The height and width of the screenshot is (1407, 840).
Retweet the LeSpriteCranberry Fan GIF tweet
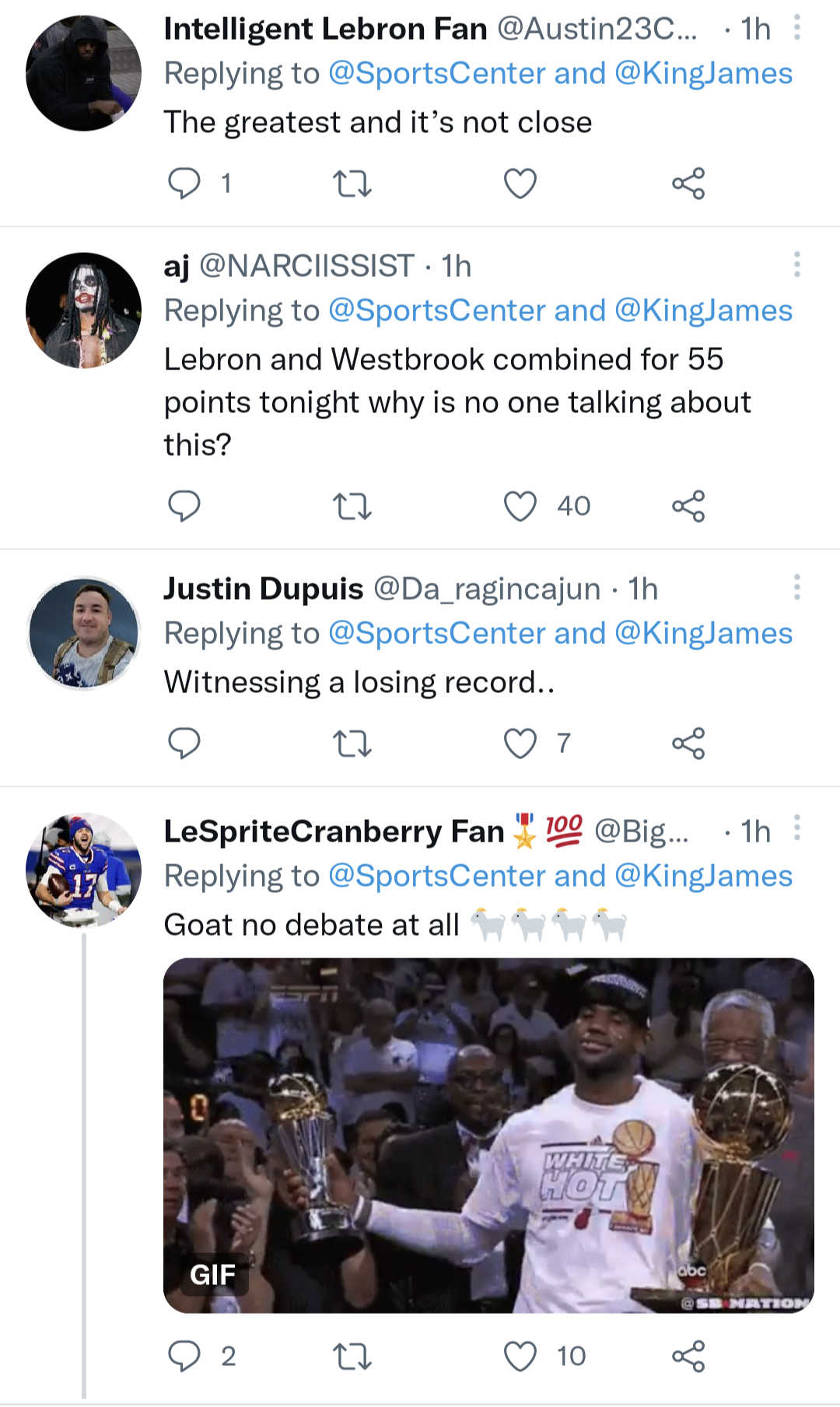[x=352, y=1356]
